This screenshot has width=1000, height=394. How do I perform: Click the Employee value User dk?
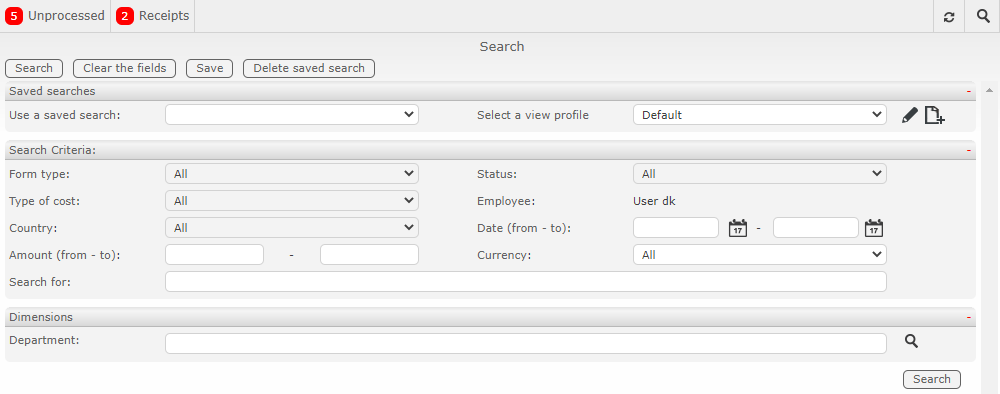click(x=654, y=201)
